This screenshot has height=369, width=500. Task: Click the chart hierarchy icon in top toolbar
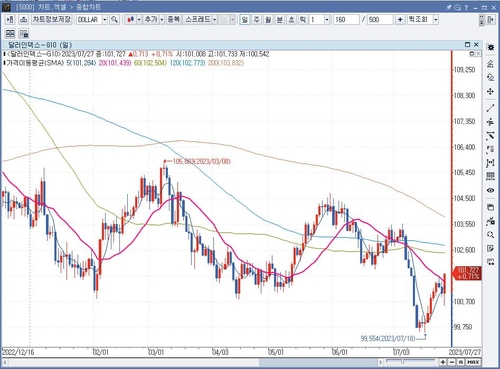pyautogui.click(x=23, y=20)
